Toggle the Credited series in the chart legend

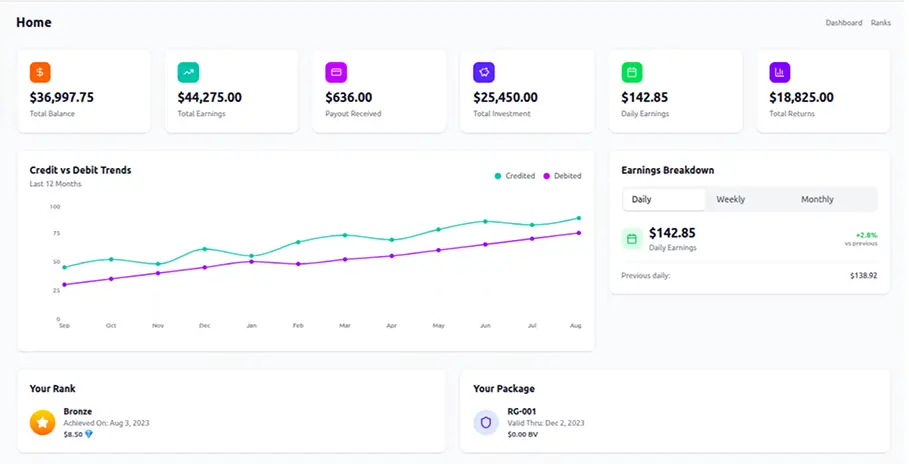514,176
